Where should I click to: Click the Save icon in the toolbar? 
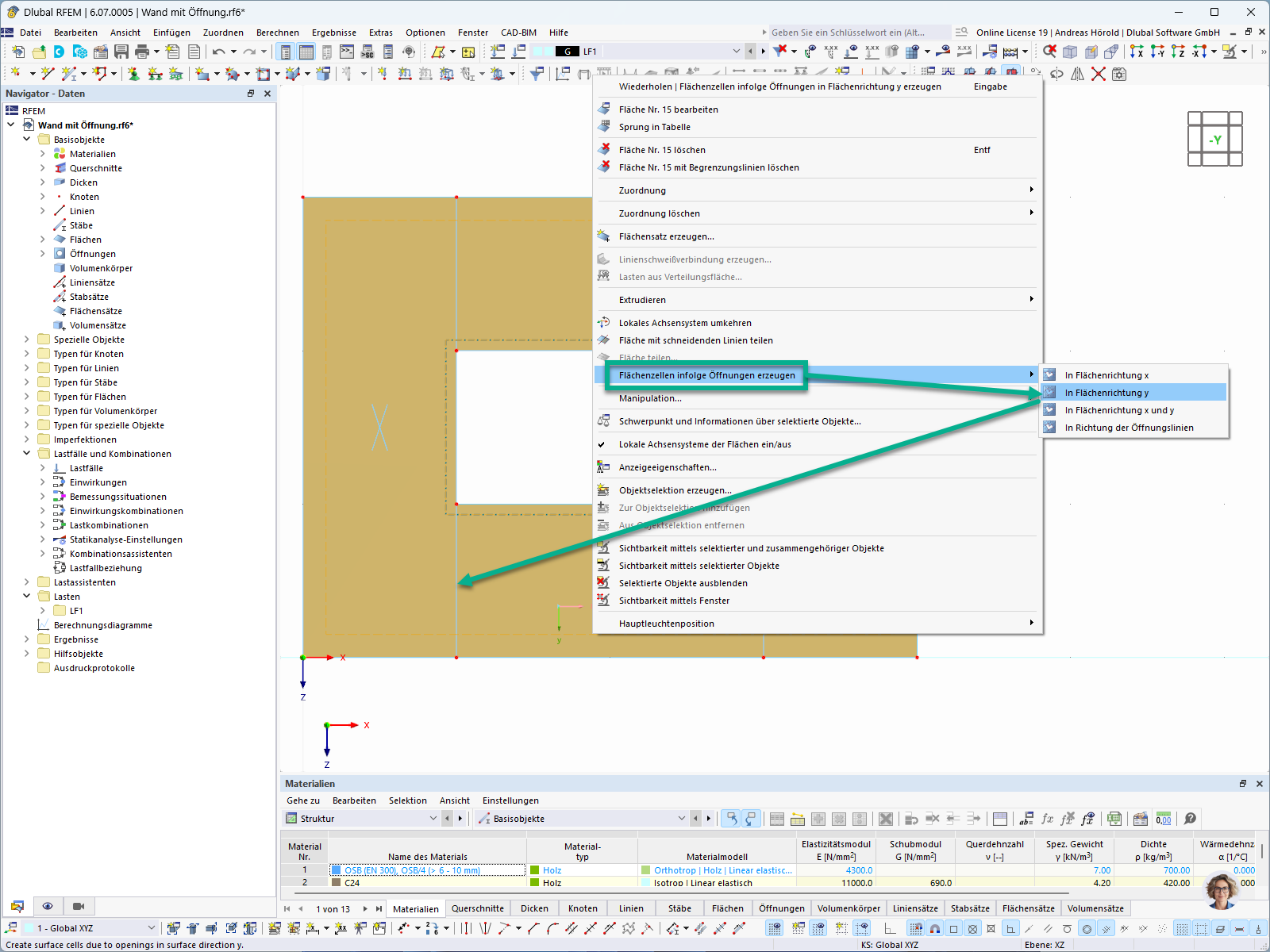[121, 52]
